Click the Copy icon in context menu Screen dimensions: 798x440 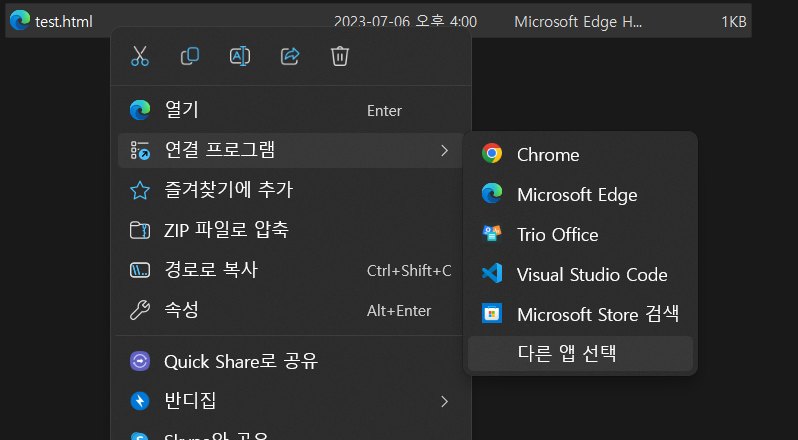190,56
